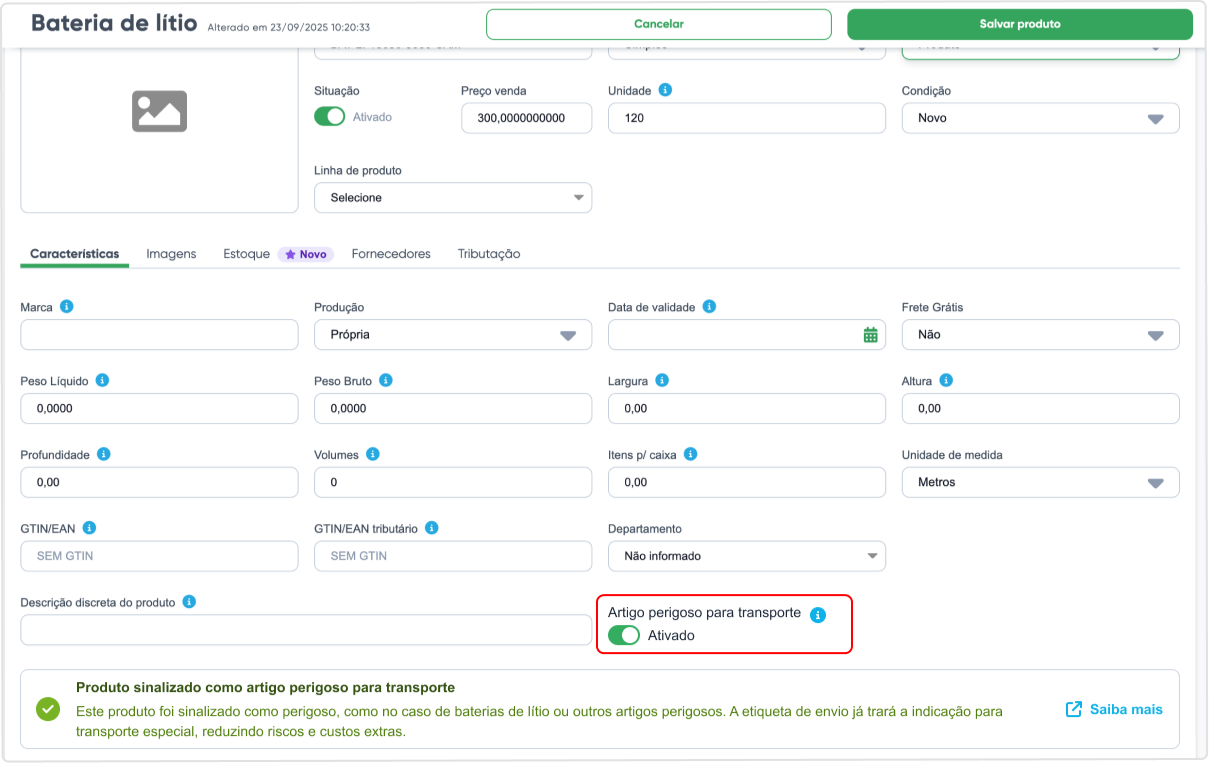Click info icon for Artigo perigoso para transporte

pos(818,615)
